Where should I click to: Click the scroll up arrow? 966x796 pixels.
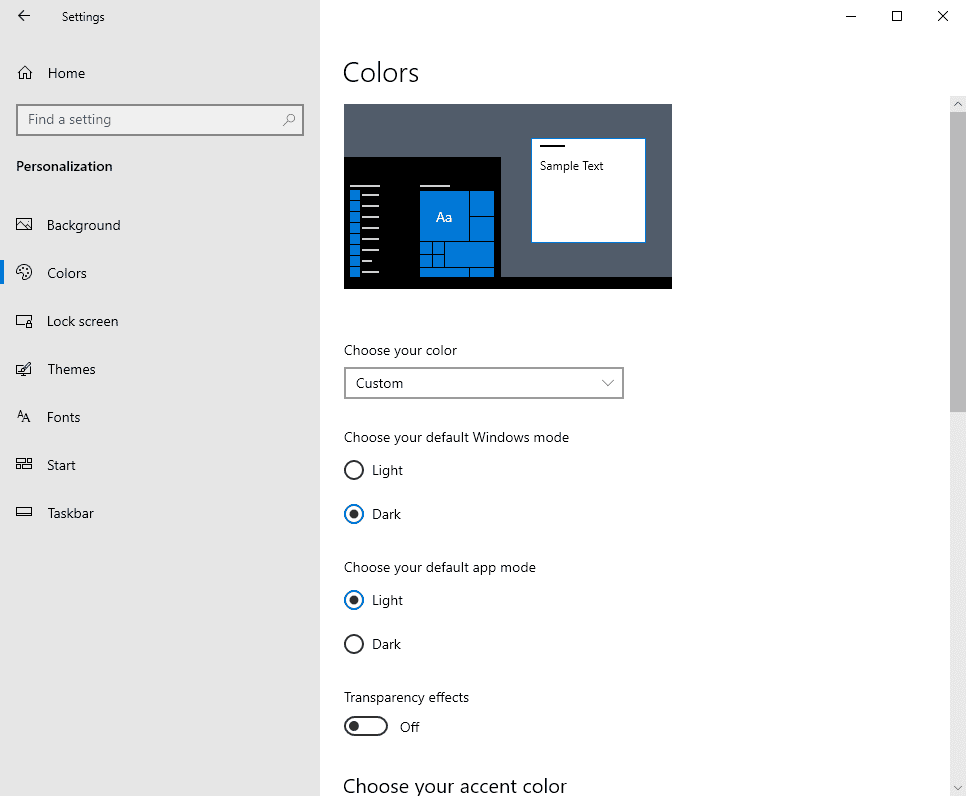pyautogui.click(x=957, y=104)
